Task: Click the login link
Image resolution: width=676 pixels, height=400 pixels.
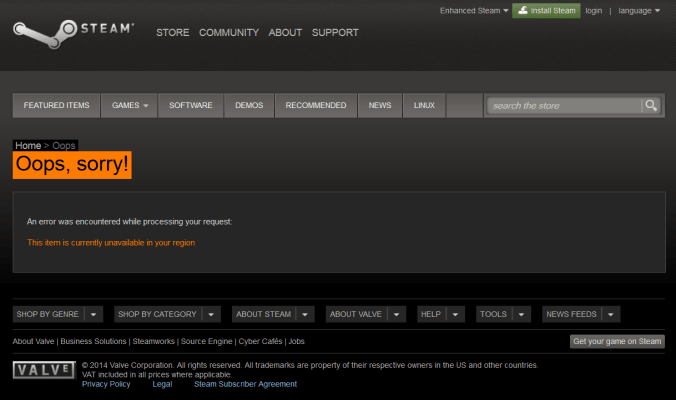Action: click(x=594, y=10)
